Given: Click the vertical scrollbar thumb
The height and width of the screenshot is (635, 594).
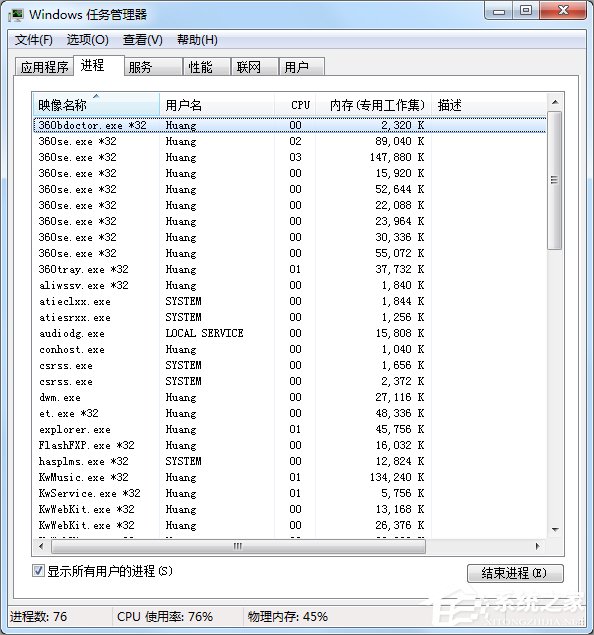Looking at the screenshot, I should (555, 180).
